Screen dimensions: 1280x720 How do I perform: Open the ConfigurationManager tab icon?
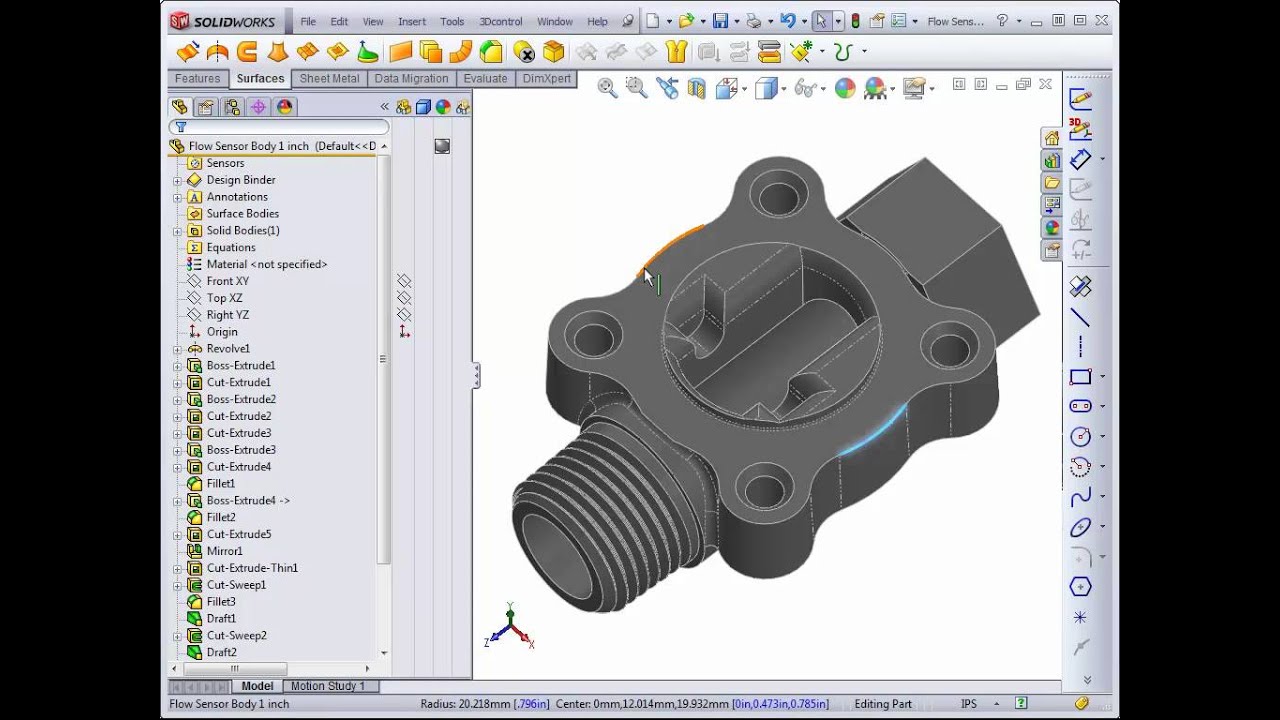coord(232,107)
